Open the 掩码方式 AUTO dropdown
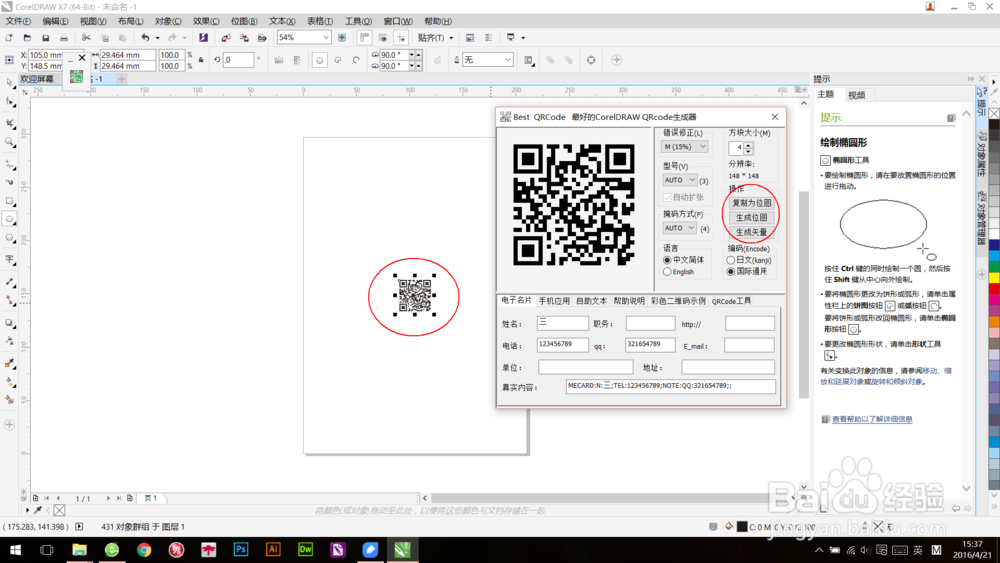The width and height of the screenshot is (1000, 563). click(x=680, y=228)
